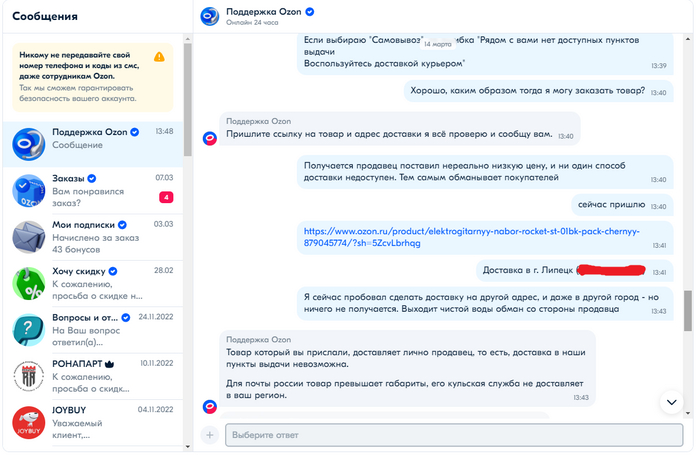Click the plus attach button beside message field
This screenshot has height=455, width=700.
coord(209,434)
